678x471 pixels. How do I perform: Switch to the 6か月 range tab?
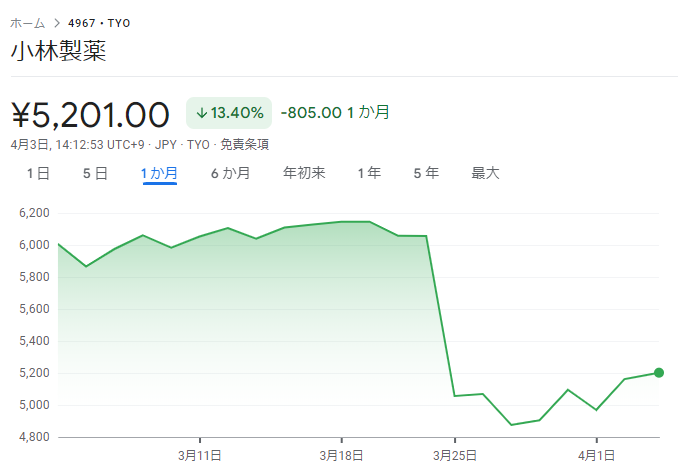pyautogui.click(x=230, y=173)
